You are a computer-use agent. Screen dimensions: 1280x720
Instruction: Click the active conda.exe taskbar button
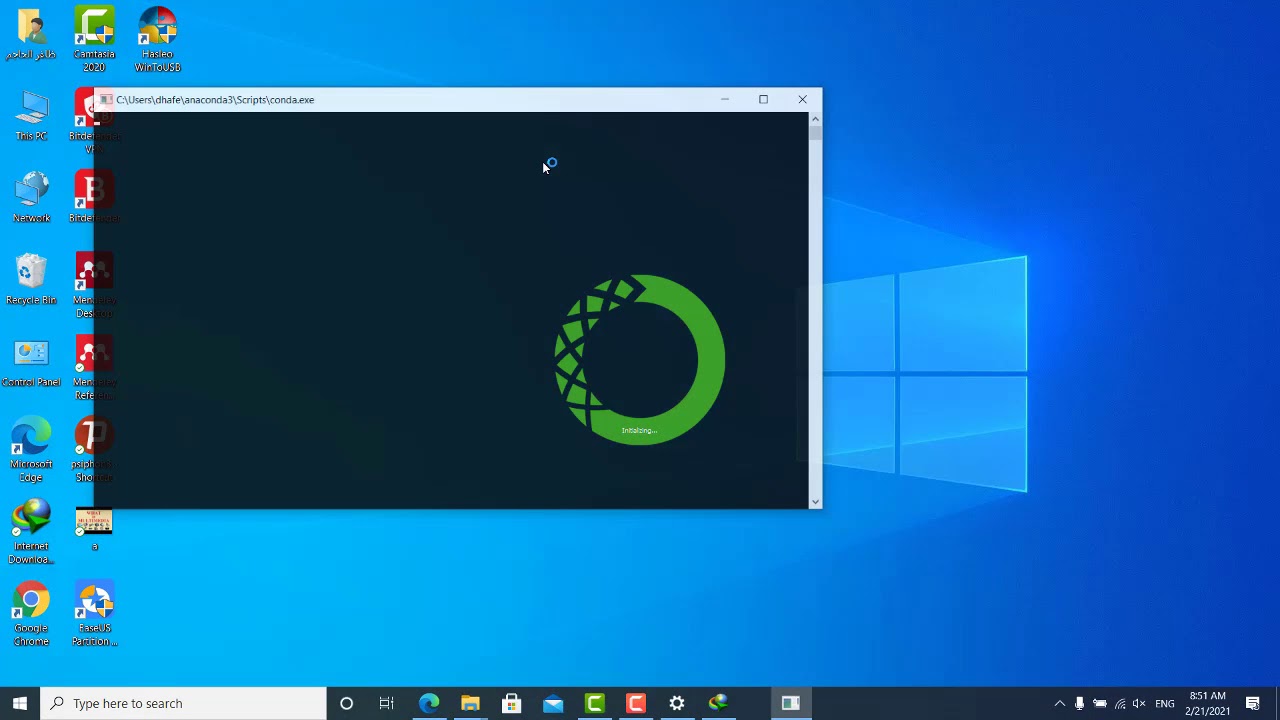click(790, 703)
